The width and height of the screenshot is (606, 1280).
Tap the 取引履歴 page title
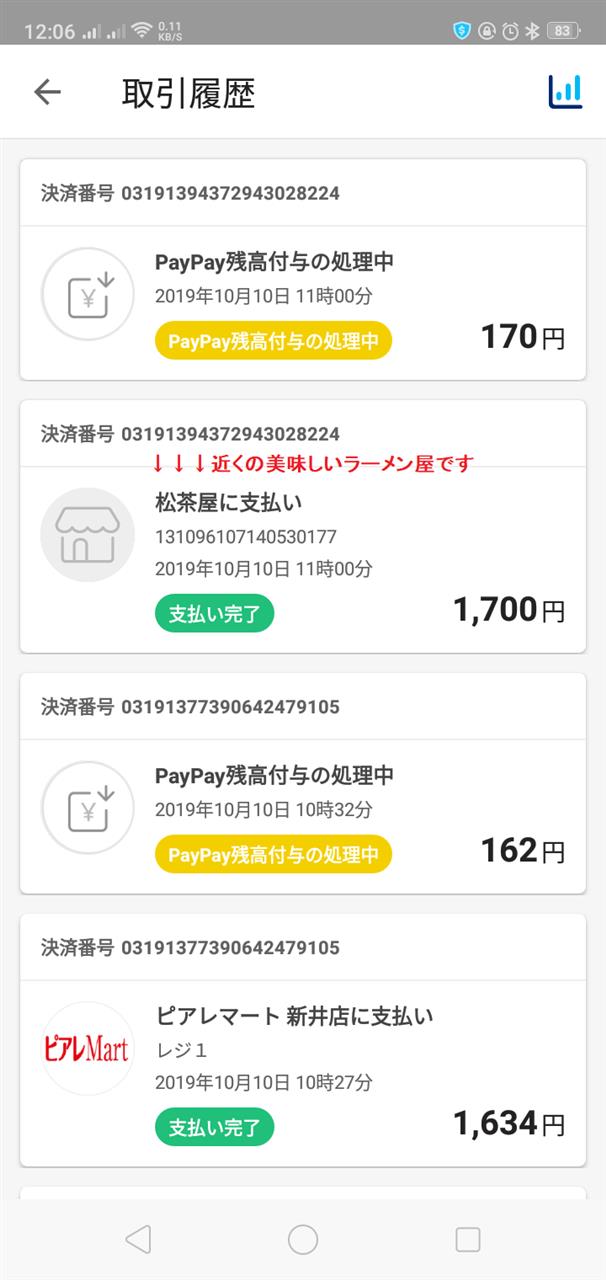point(189,93)
